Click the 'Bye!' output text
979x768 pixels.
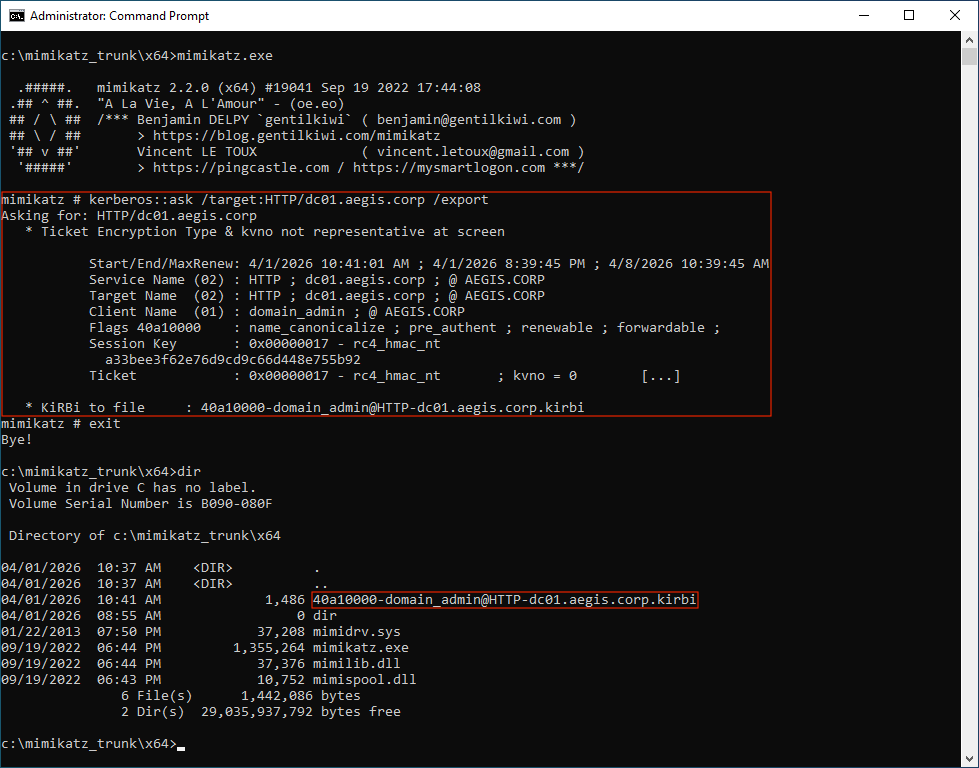tap(17, 440)
